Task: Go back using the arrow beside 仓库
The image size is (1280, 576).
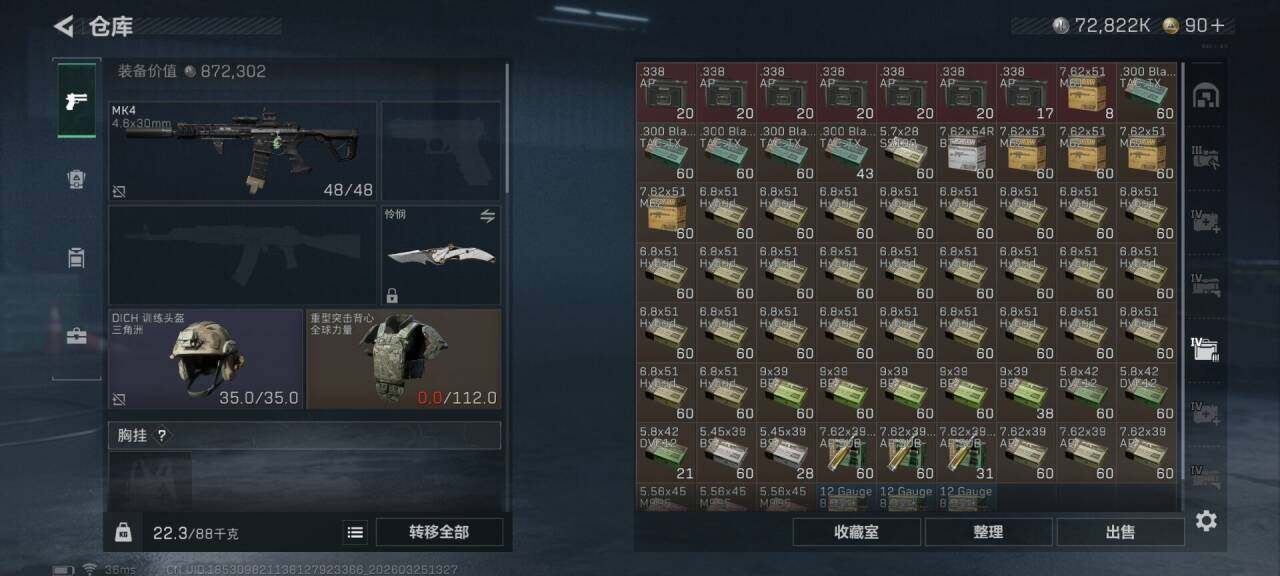Action: tap(65, 26)
